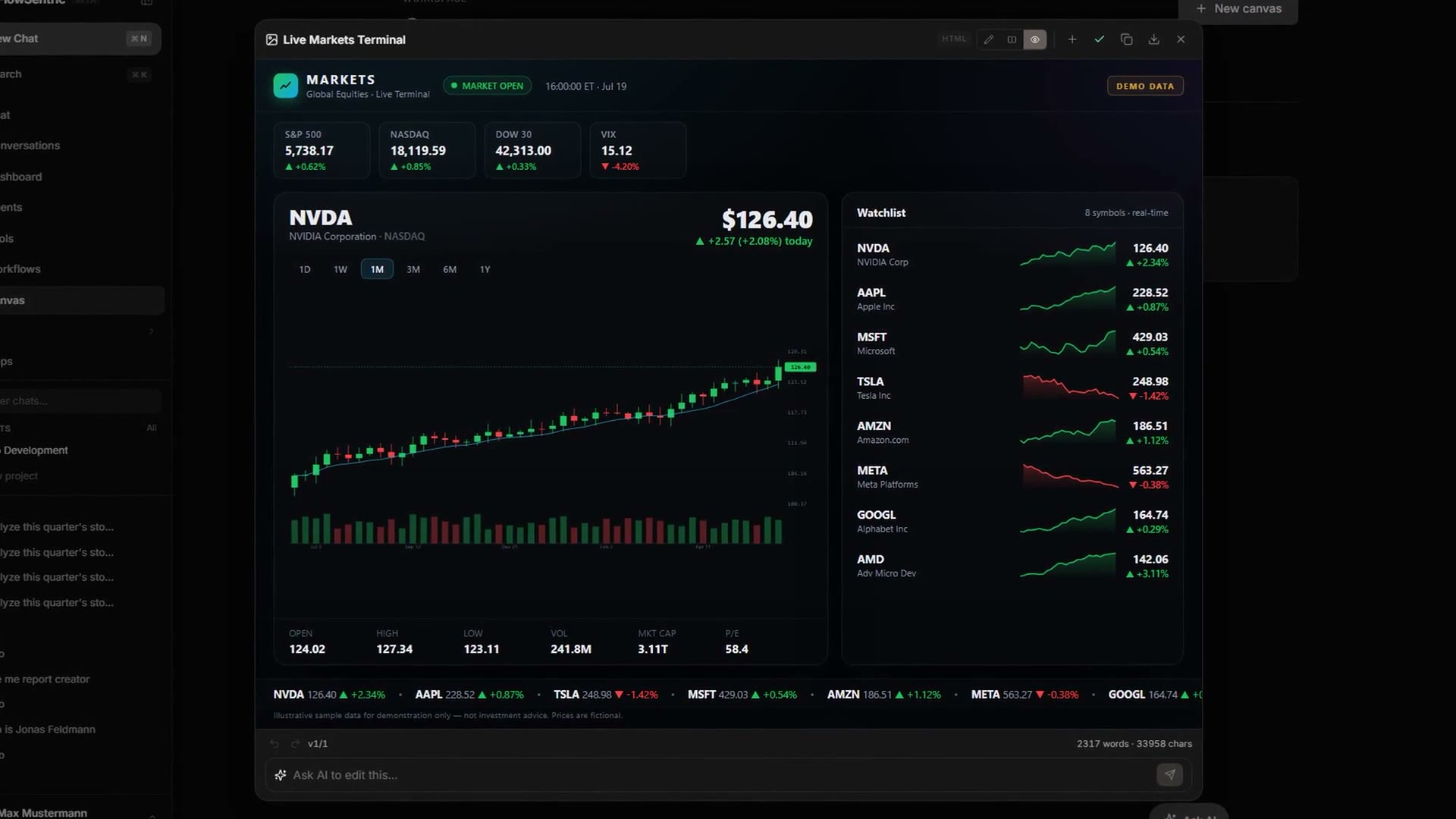
Task: Select the 3M chart range
Action: point(413,269)
